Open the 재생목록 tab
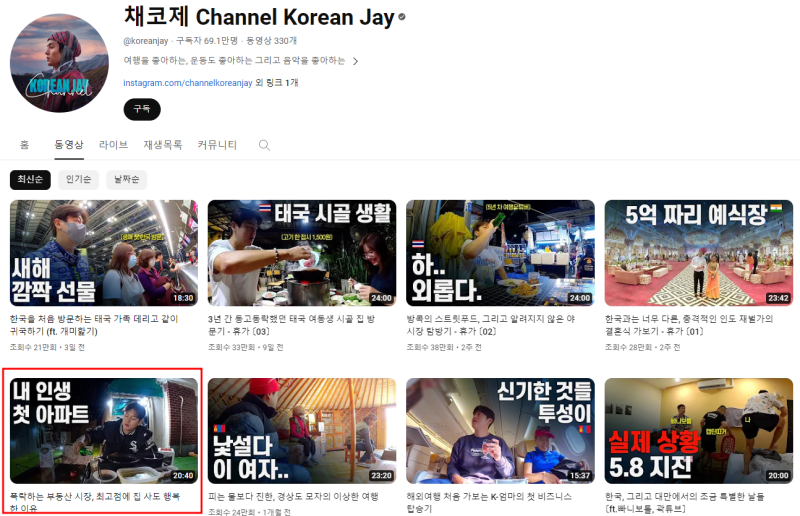 click(163, 145)
